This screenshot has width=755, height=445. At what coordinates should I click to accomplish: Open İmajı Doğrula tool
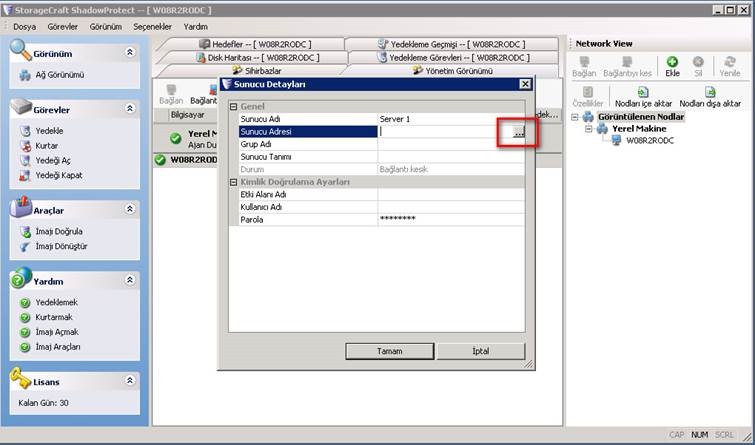(59, 232)
